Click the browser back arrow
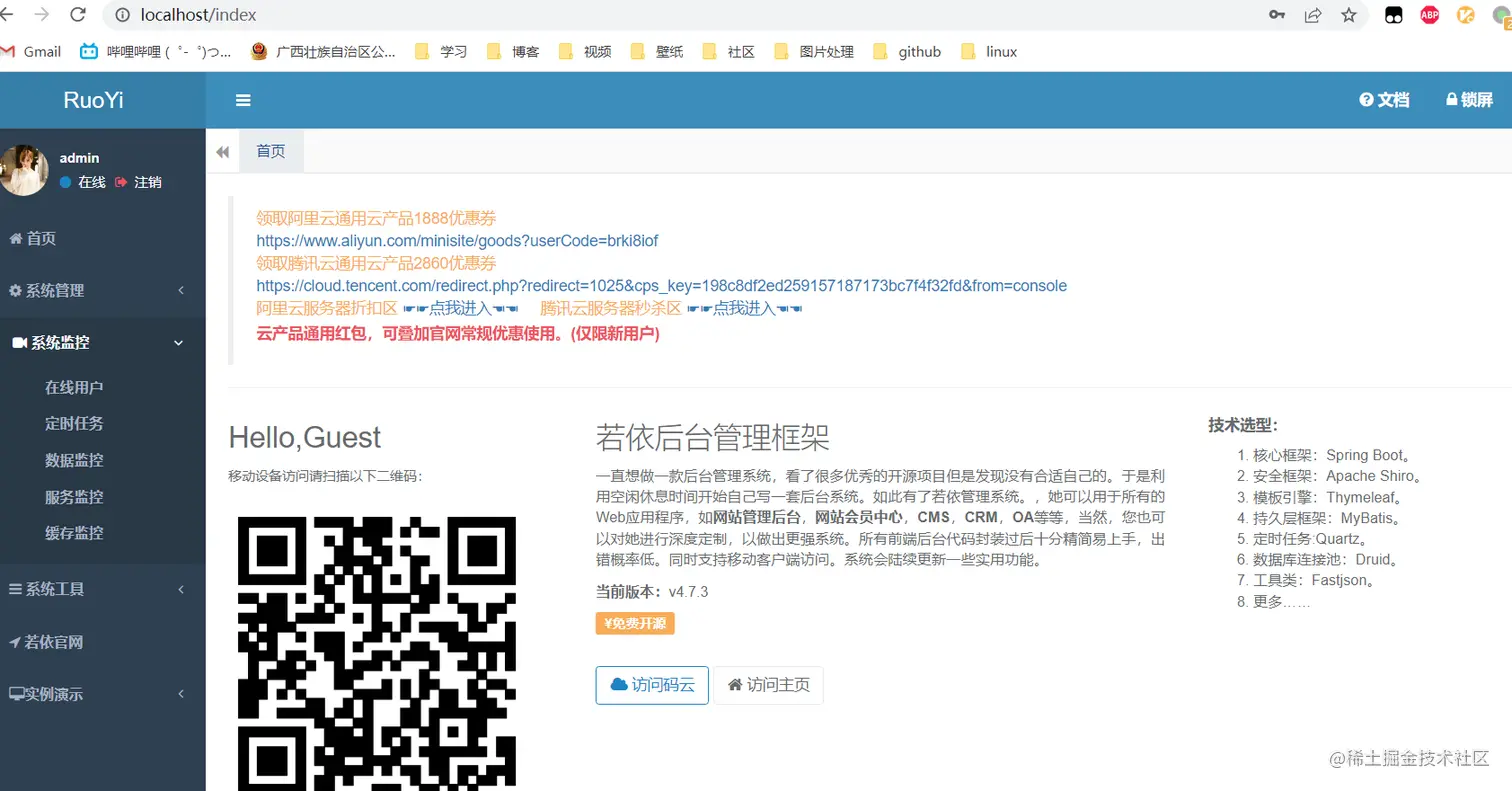This screenshot has height=791, width=1512. (x=8, y=15)
